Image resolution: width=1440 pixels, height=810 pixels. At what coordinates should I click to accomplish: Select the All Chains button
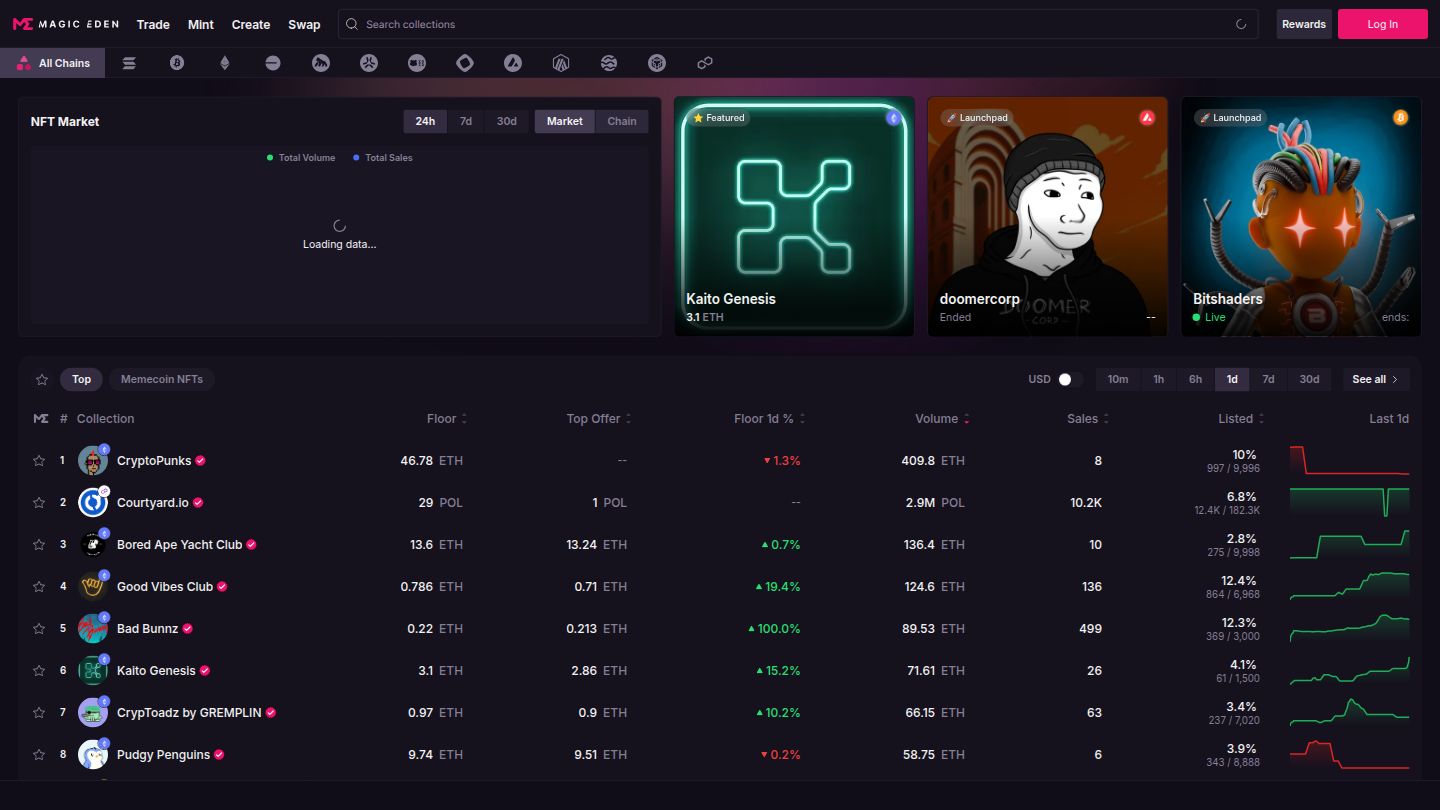(53, 63)
